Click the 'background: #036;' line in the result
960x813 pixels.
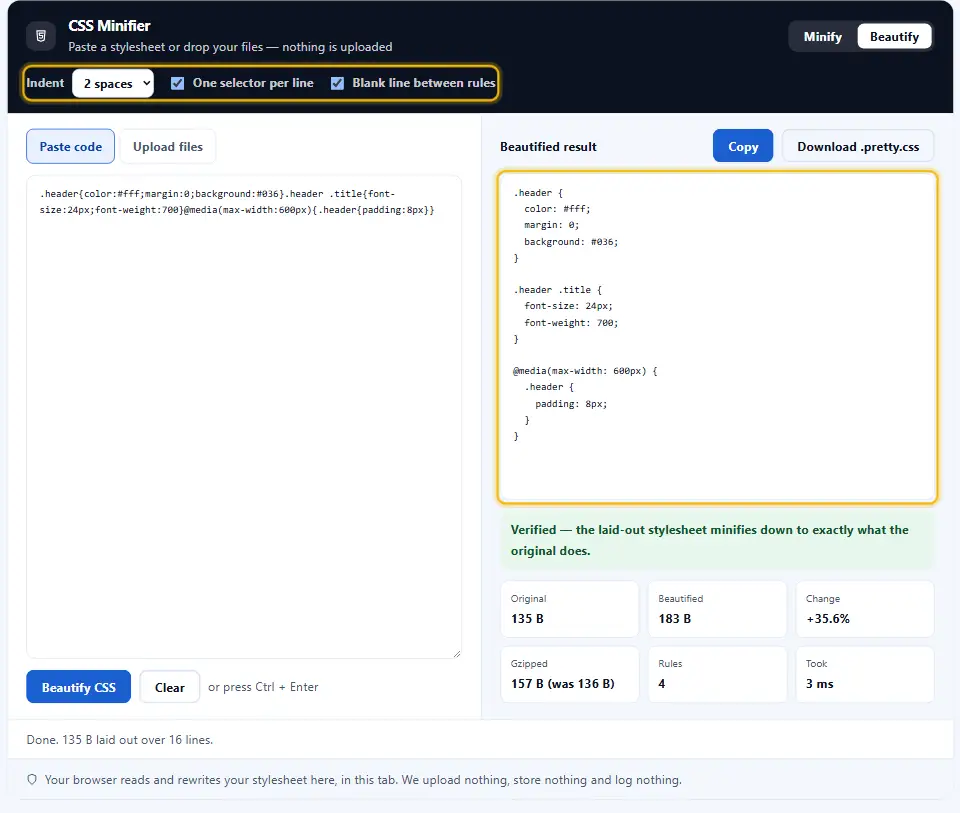(571, 242)
